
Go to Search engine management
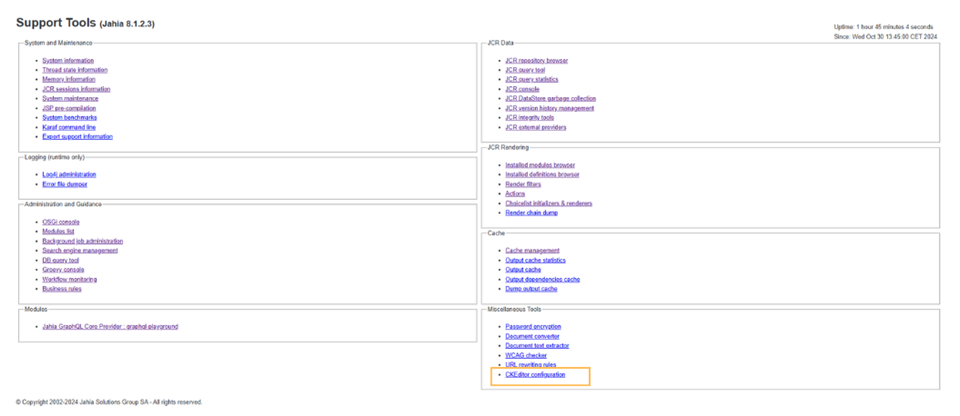pos(80,251)
